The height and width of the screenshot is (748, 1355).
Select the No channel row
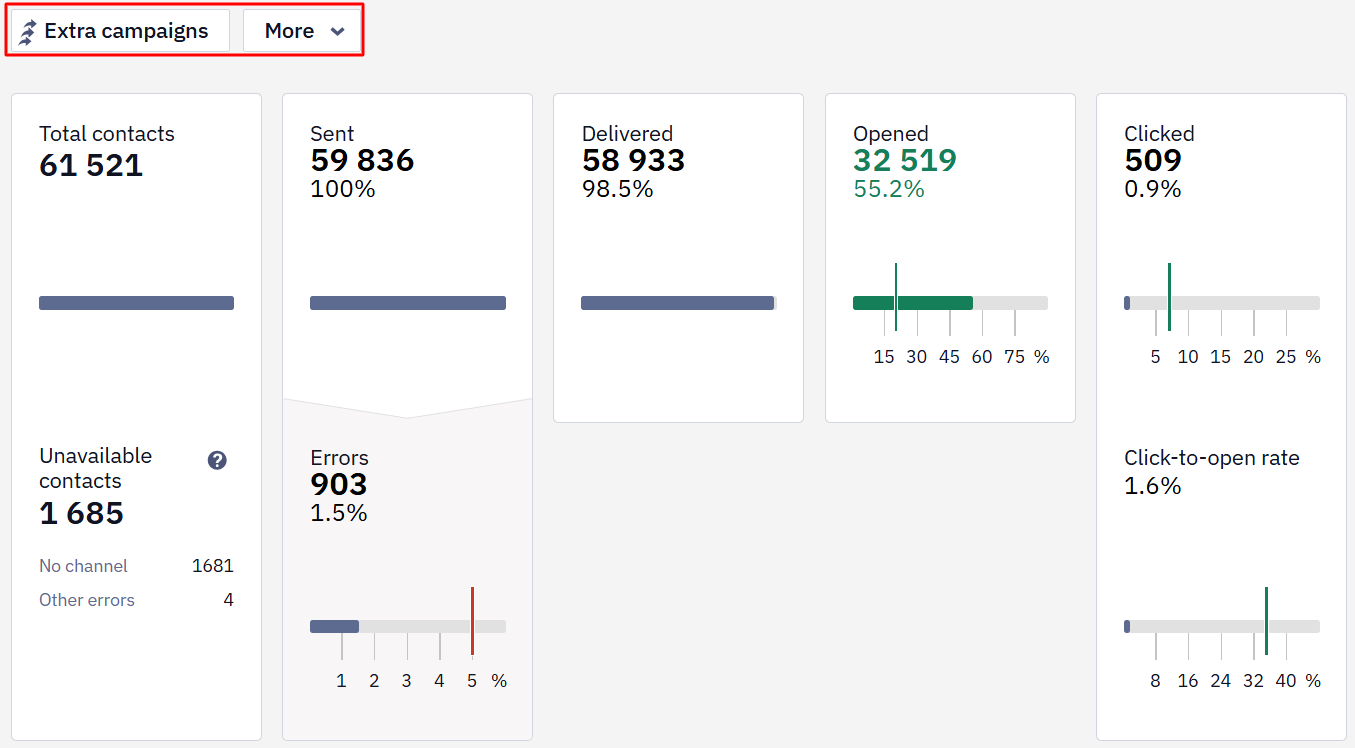136,566
